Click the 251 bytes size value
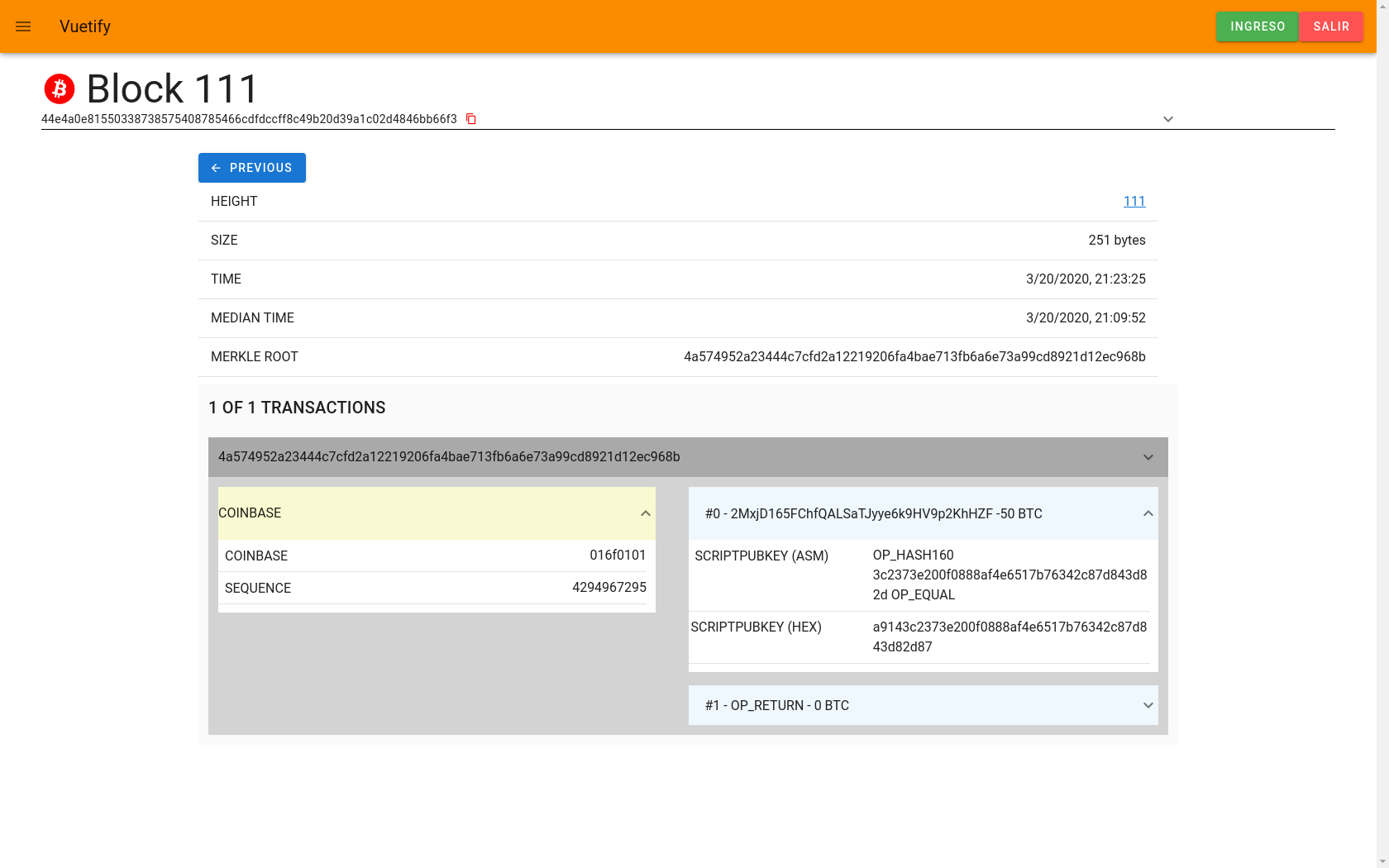The width and height of the screenshot is (1389, 868). click(x=1117, y=240)
